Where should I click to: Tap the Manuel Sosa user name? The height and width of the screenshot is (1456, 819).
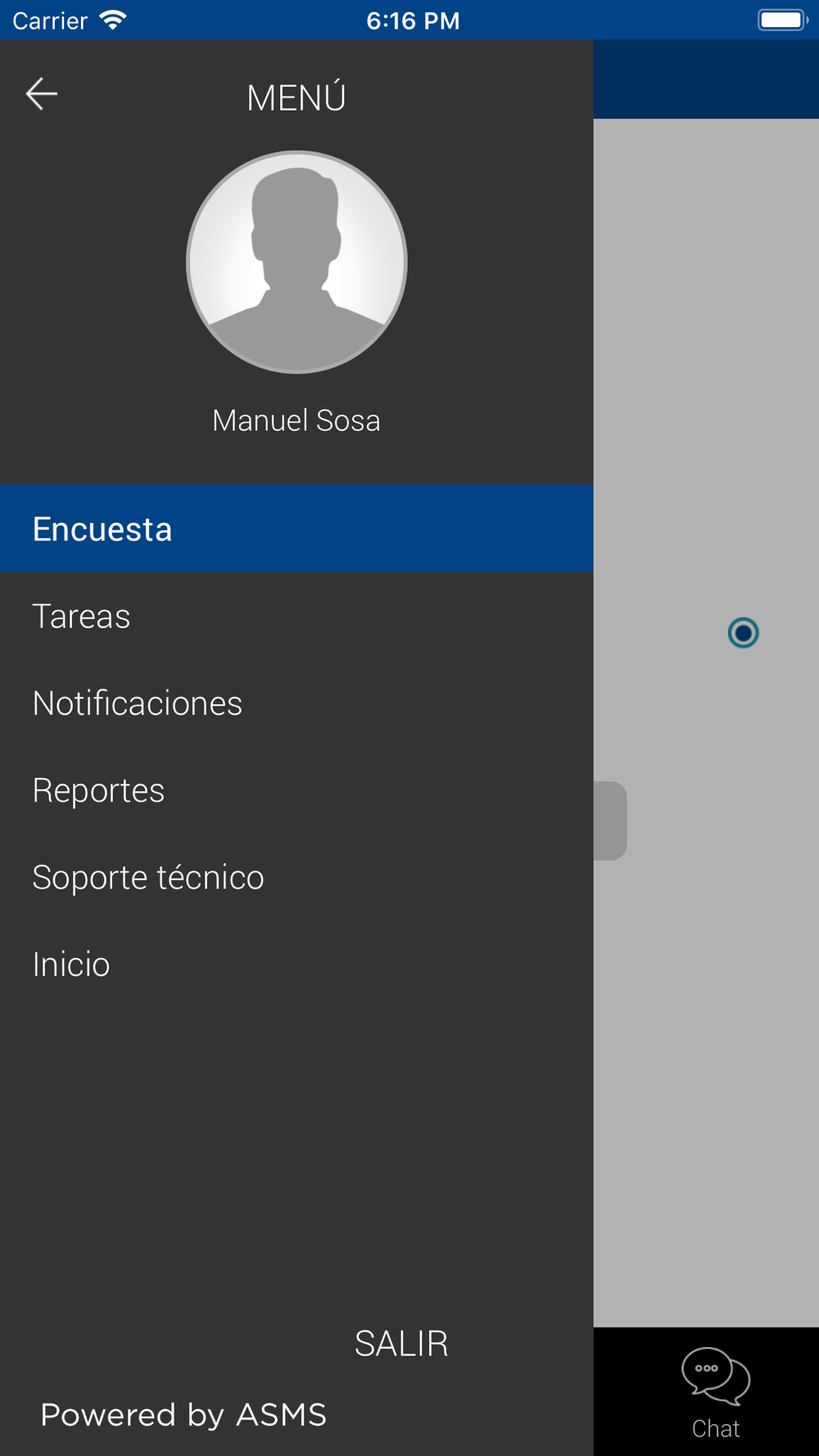click(x=296, y=420)
